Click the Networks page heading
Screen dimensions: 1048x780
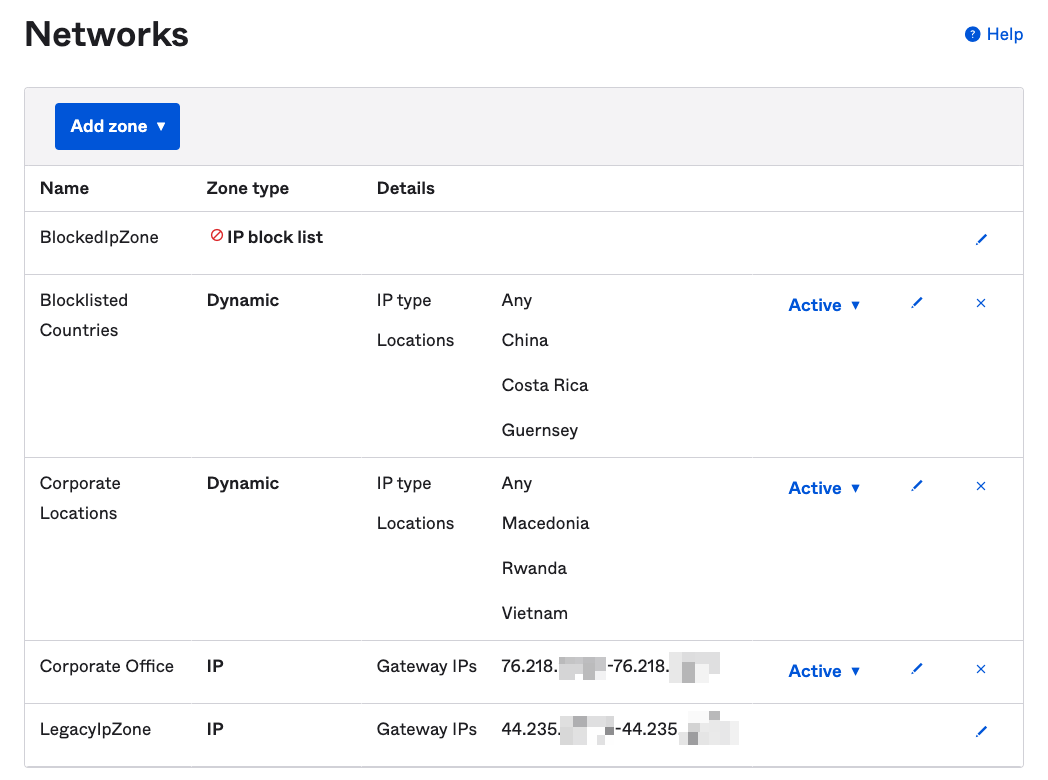(x=106, y=34)
